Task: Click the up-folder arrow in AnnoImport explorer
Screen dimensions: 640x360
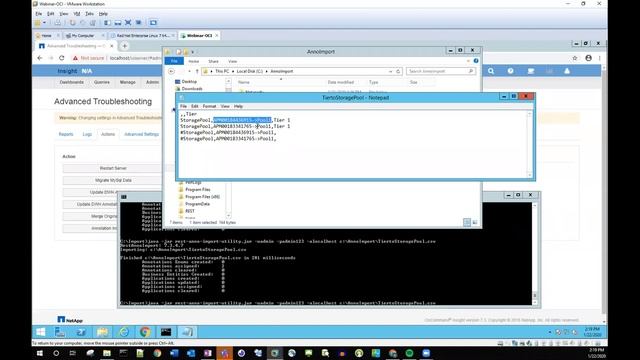Action: (x=197, y=71)
